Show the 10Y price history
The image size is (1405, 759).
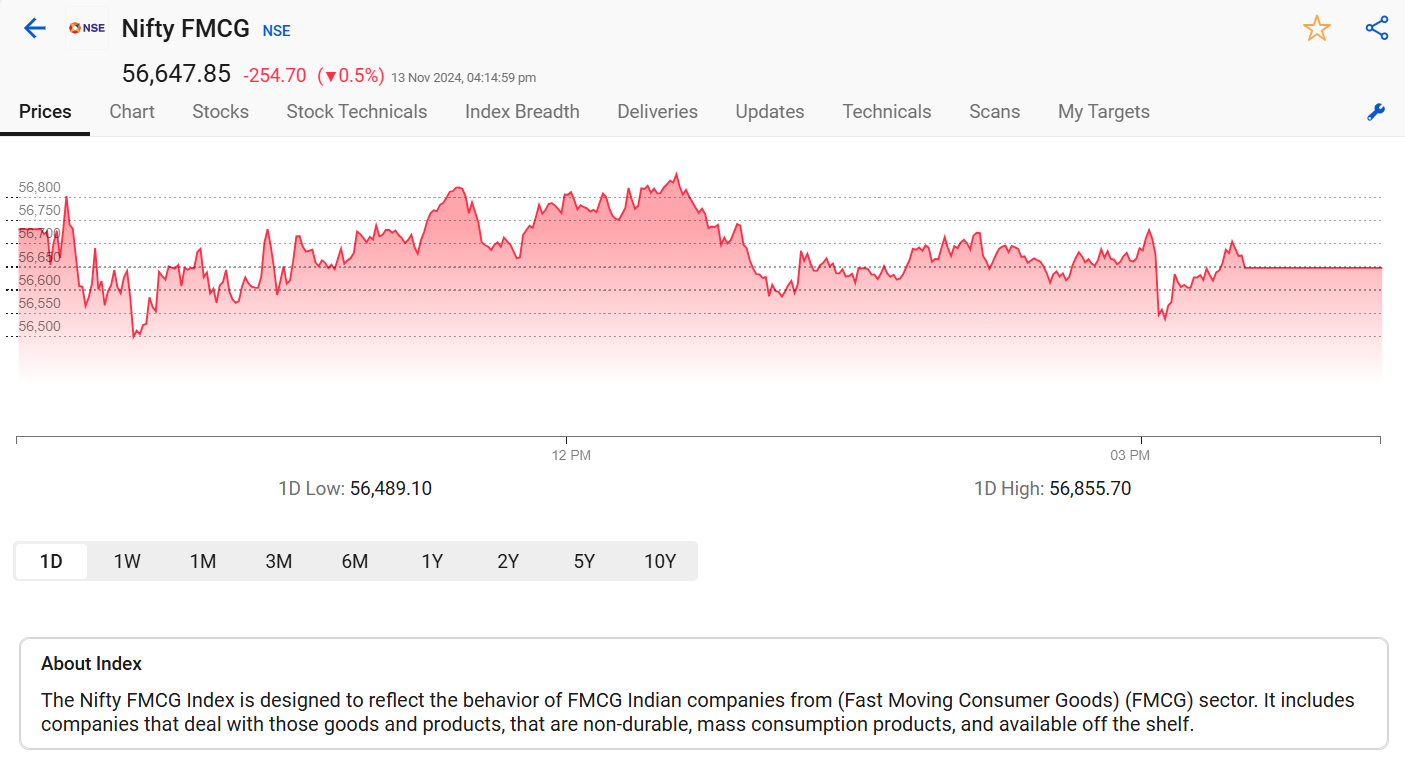pyautogui.click(x=660, y=561)
